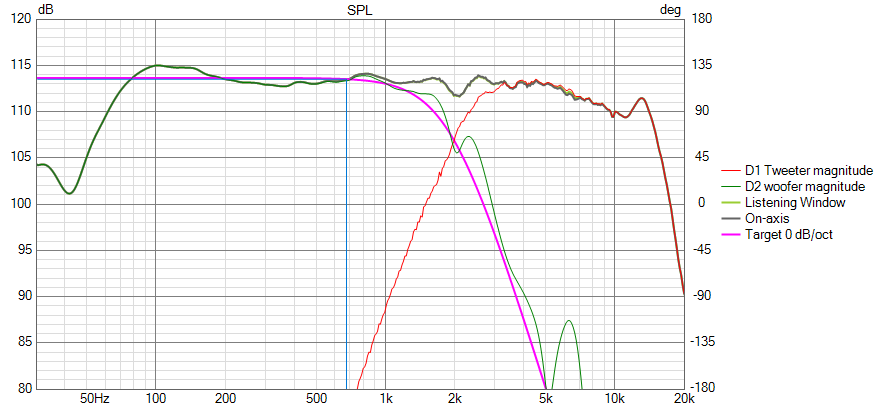Select the Listening Window legend entry

pos(795,202)
